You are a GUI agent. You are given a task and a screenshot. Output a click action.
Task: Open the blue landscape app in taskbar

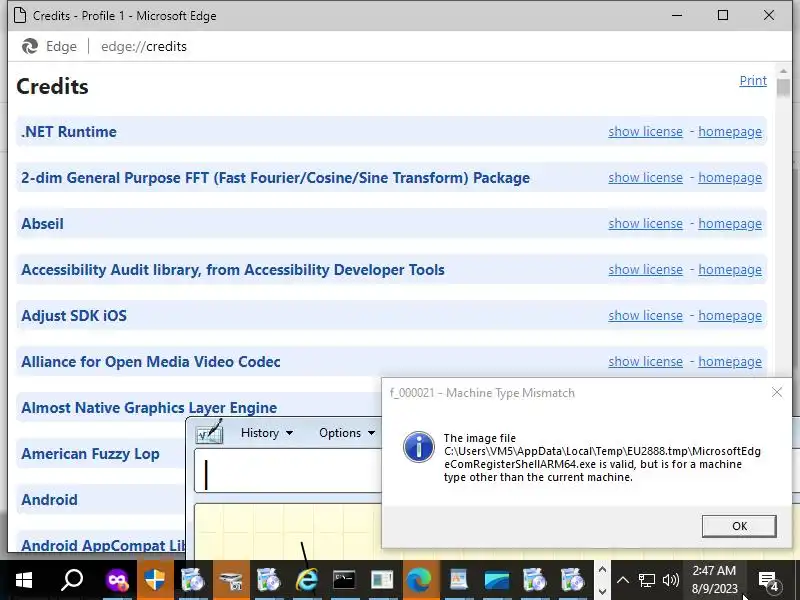[x=496, y=580]
